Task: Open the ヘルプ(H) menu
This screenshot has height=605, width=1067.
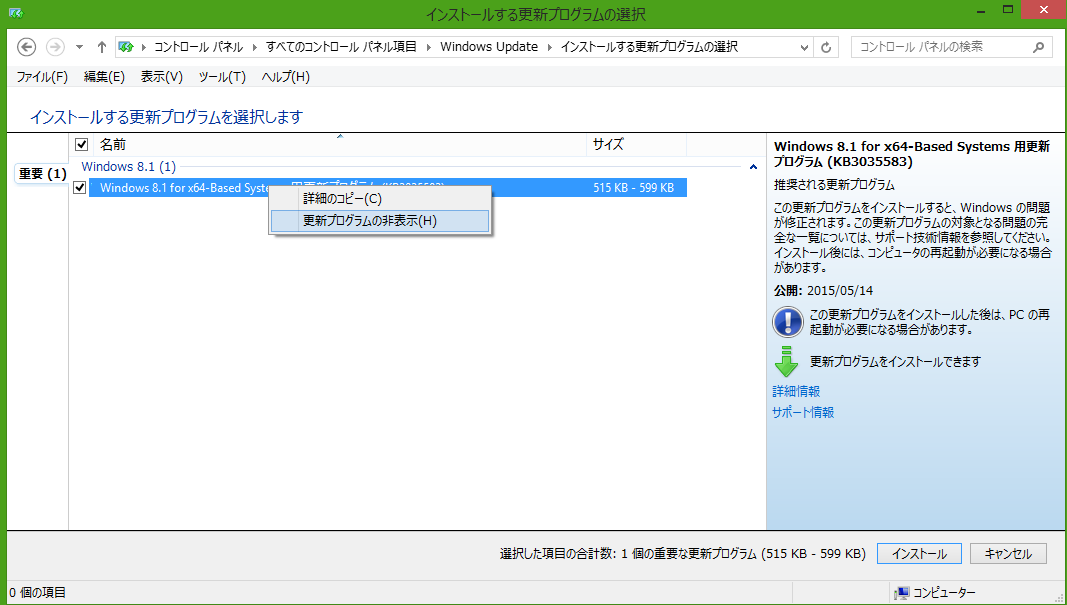Action: (286, 77)
